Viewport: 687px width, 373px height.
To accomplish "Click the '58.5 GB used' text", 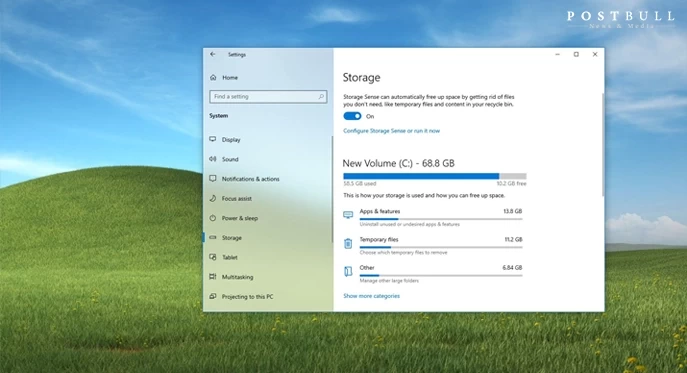I will pyautogui.click(x=360, y=184).
